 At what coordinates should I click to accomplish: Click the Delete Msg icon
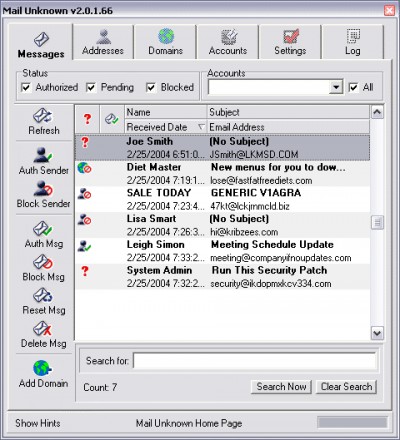click(42, 329)
